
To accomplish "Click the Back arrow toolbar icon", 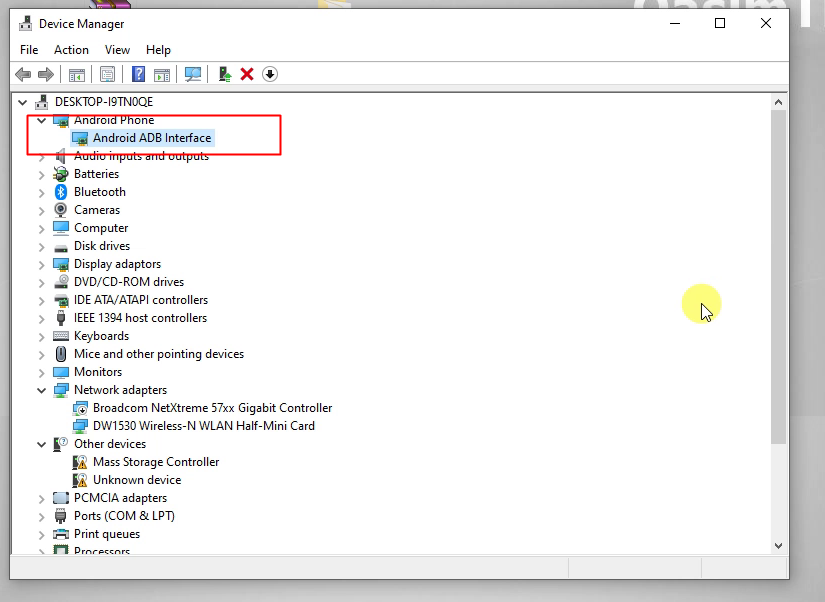I will click(23, 74).
